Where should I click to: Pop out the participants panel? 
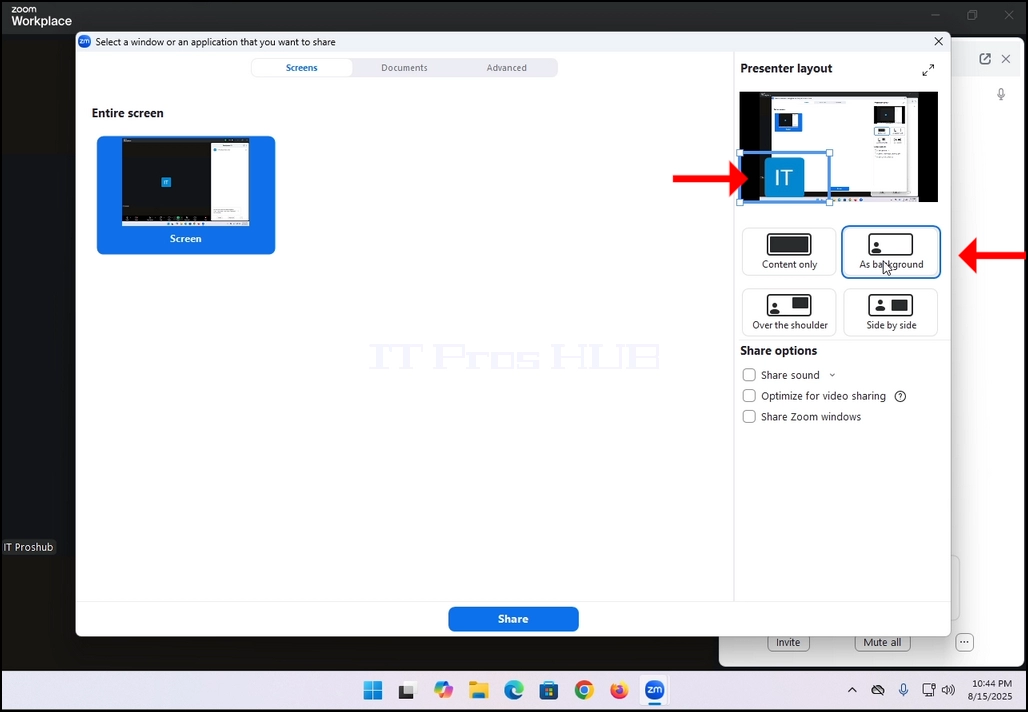pos(985,59)
